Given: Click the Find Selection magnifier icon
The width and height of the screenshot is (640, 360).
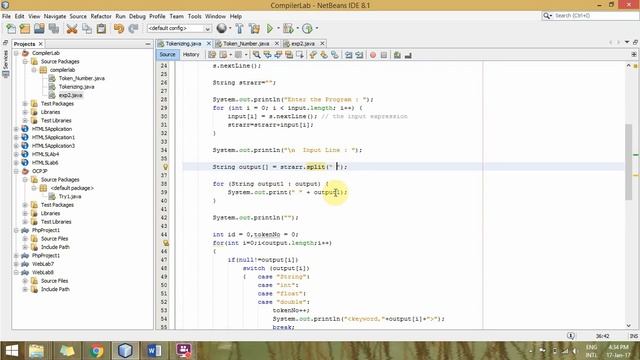Looking at the screenshot, I should [x=256, y=55].
